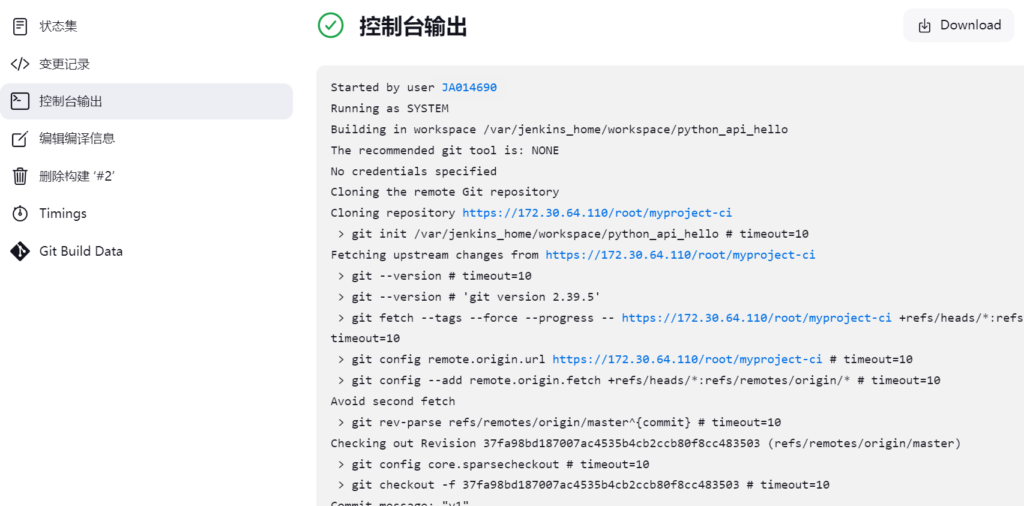Screen dimensions: 1024x506
Task: Click the 状态集 document icon
Action: coord(20,26)
